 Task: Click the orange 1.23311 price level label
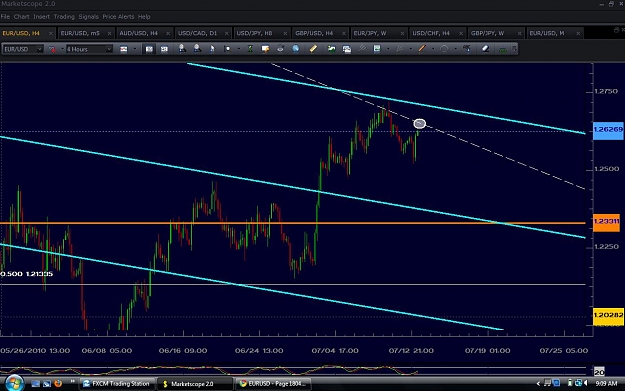point(606,222)
